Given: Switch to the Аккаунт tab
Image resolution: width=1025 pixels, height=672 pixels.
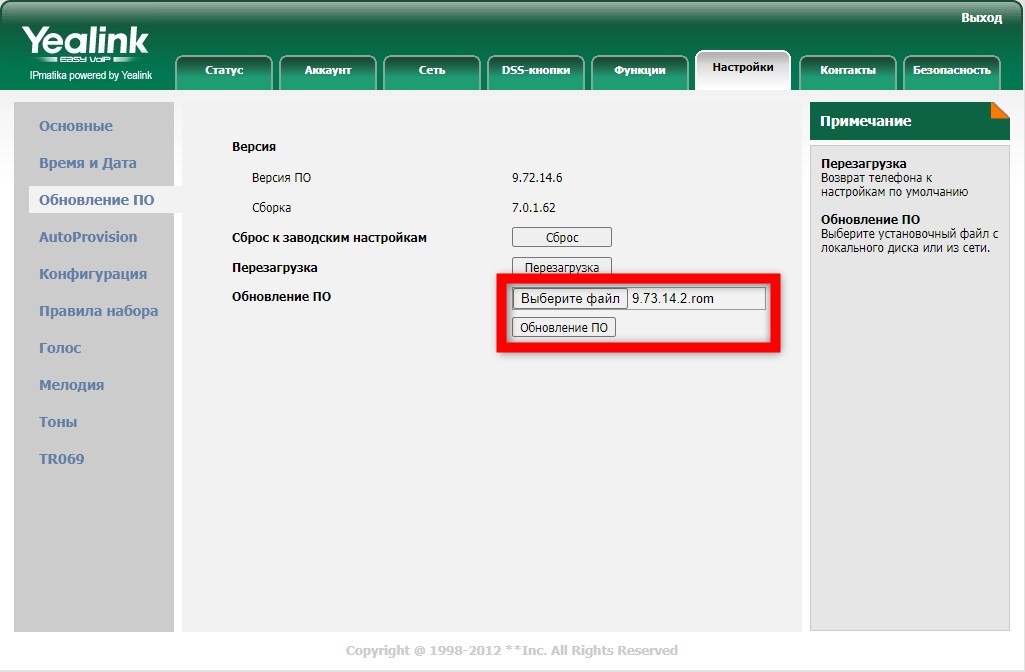Looking at the screenshot, I should click(328, 71).
